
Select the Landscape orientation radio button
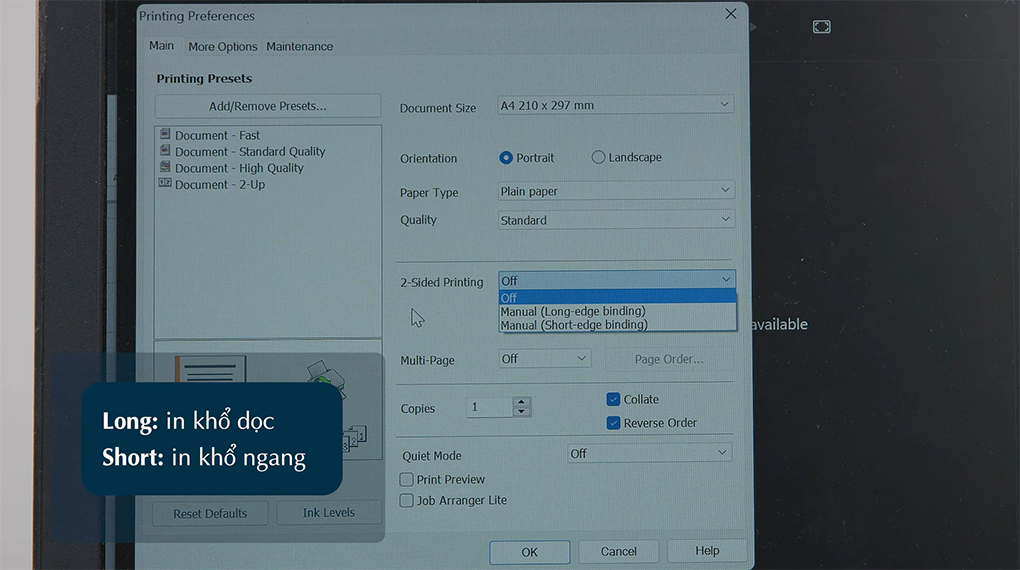599,158
